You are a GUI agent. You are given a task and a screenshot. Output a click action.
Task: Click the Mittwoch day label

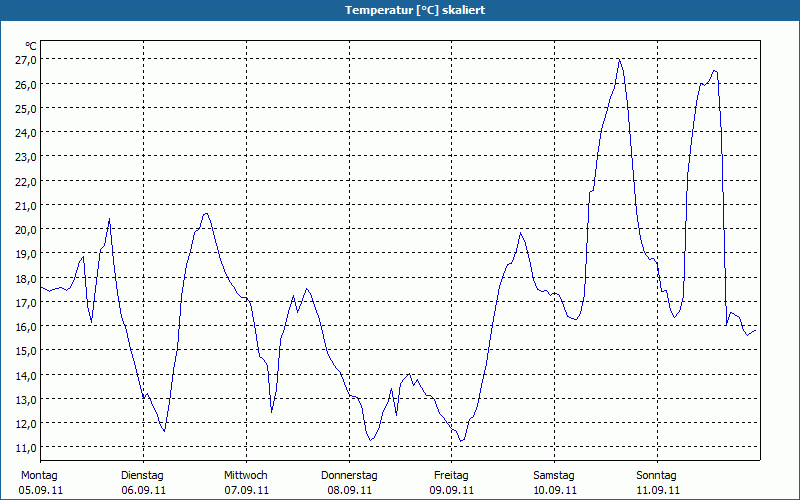tap(246, 476)
